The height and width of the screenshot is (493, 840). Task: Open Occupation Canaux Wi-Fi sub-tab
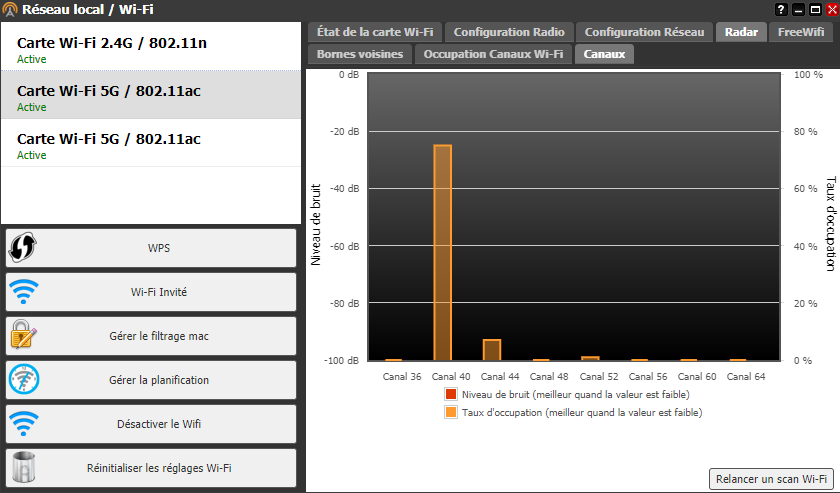pyautogui.click(x=493, y=54)
